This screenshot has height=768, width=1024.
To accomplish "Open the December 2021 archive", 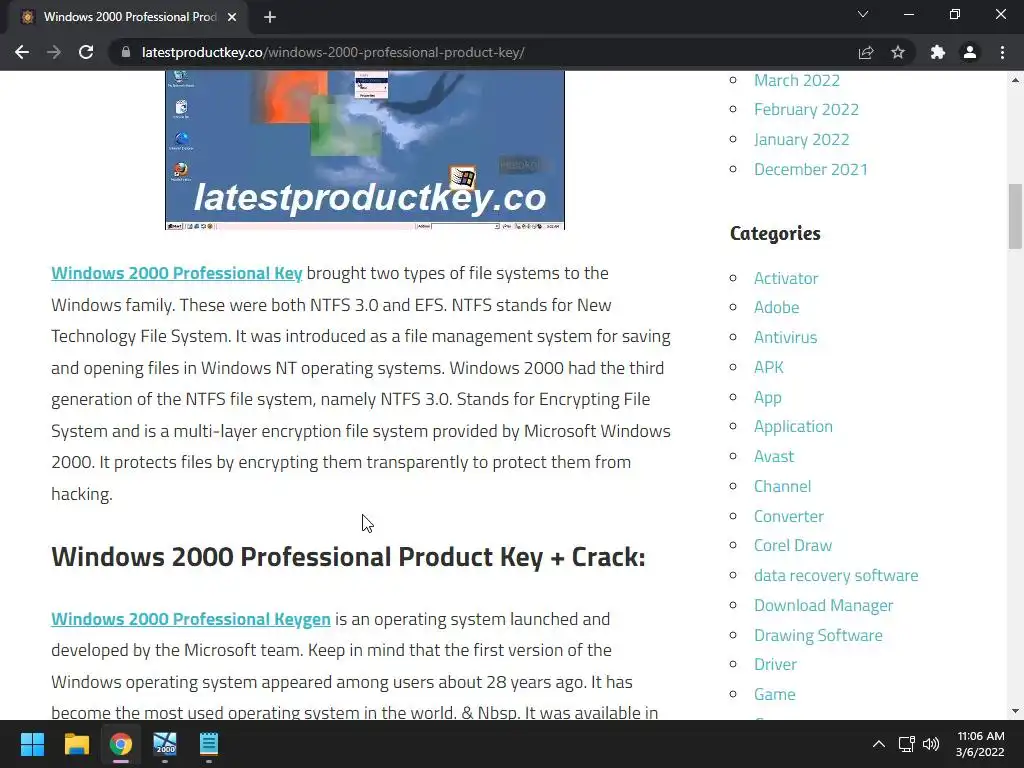I will (811, 170).
